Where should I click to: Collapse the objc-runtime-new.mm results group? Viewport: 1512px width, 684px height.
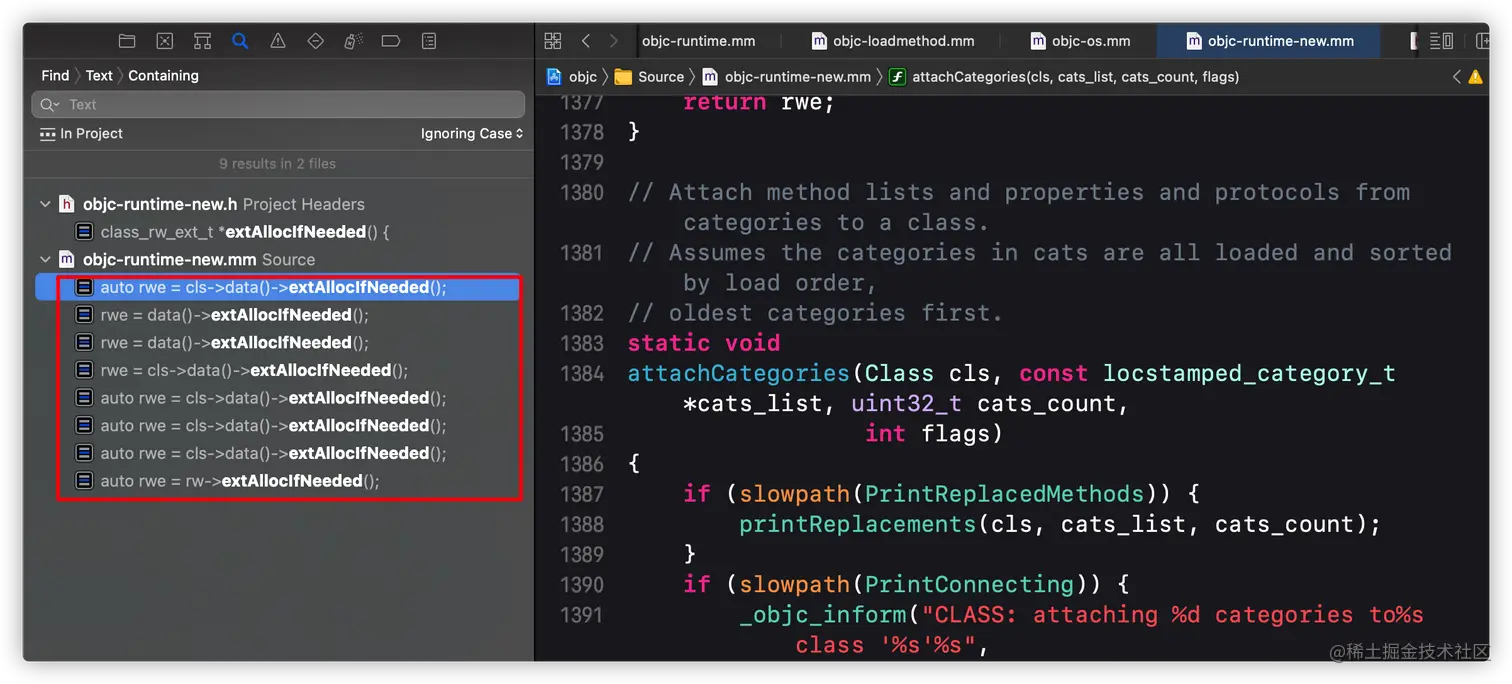(45, 259)
